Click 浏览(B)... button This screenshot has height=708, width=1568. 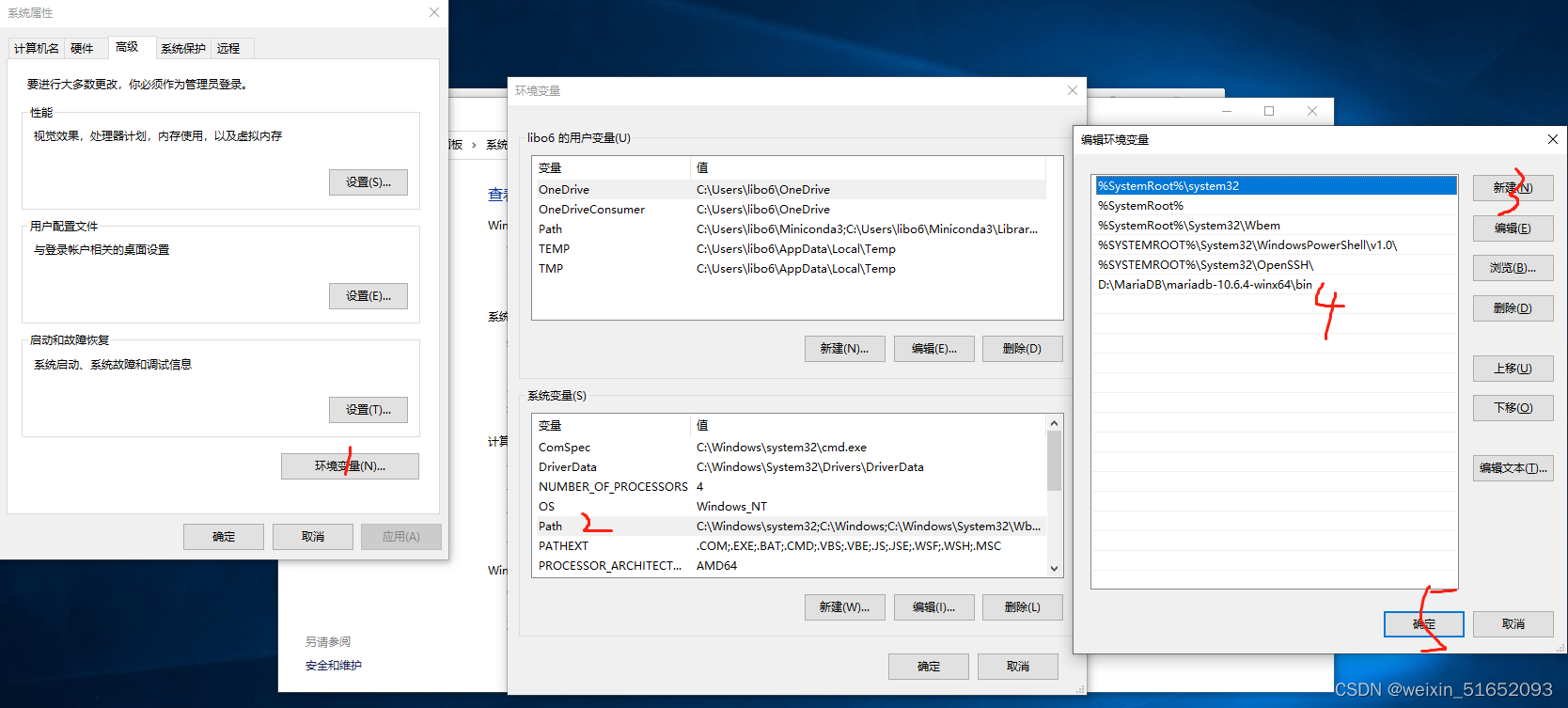click(x=1513, y=268)
